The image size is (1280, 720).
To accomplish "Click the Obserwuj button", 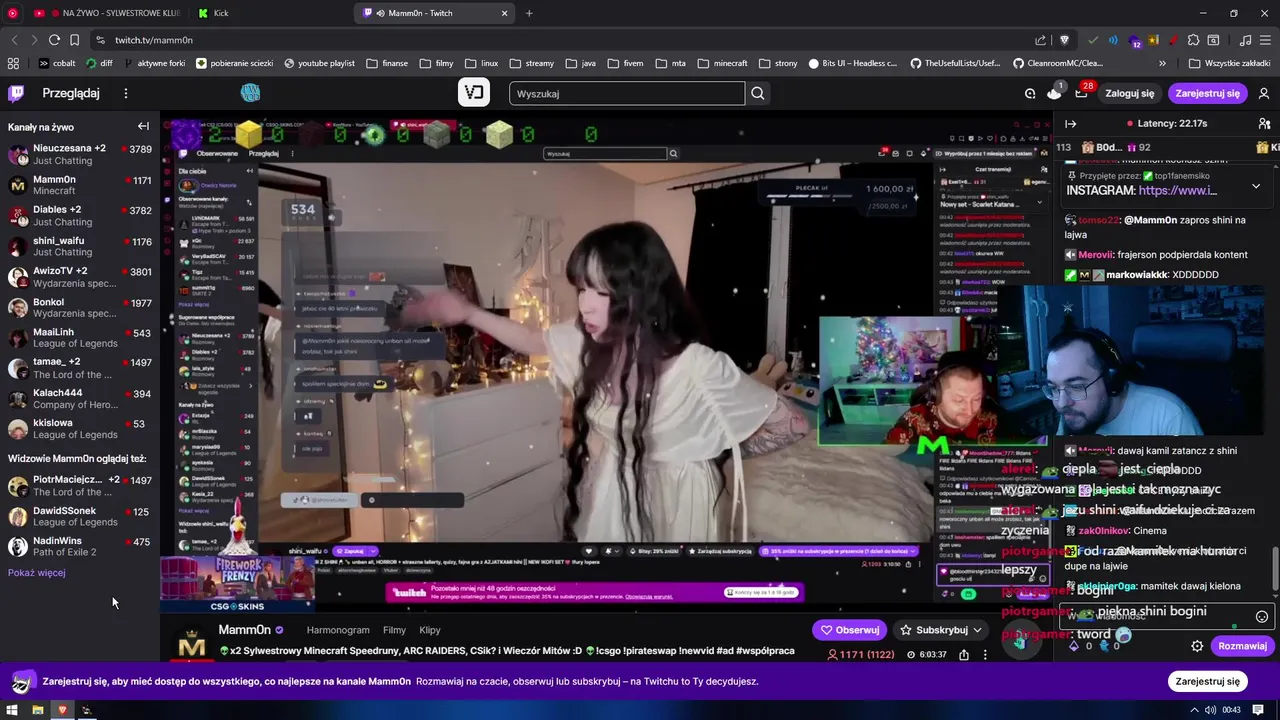I will [850, 630].
